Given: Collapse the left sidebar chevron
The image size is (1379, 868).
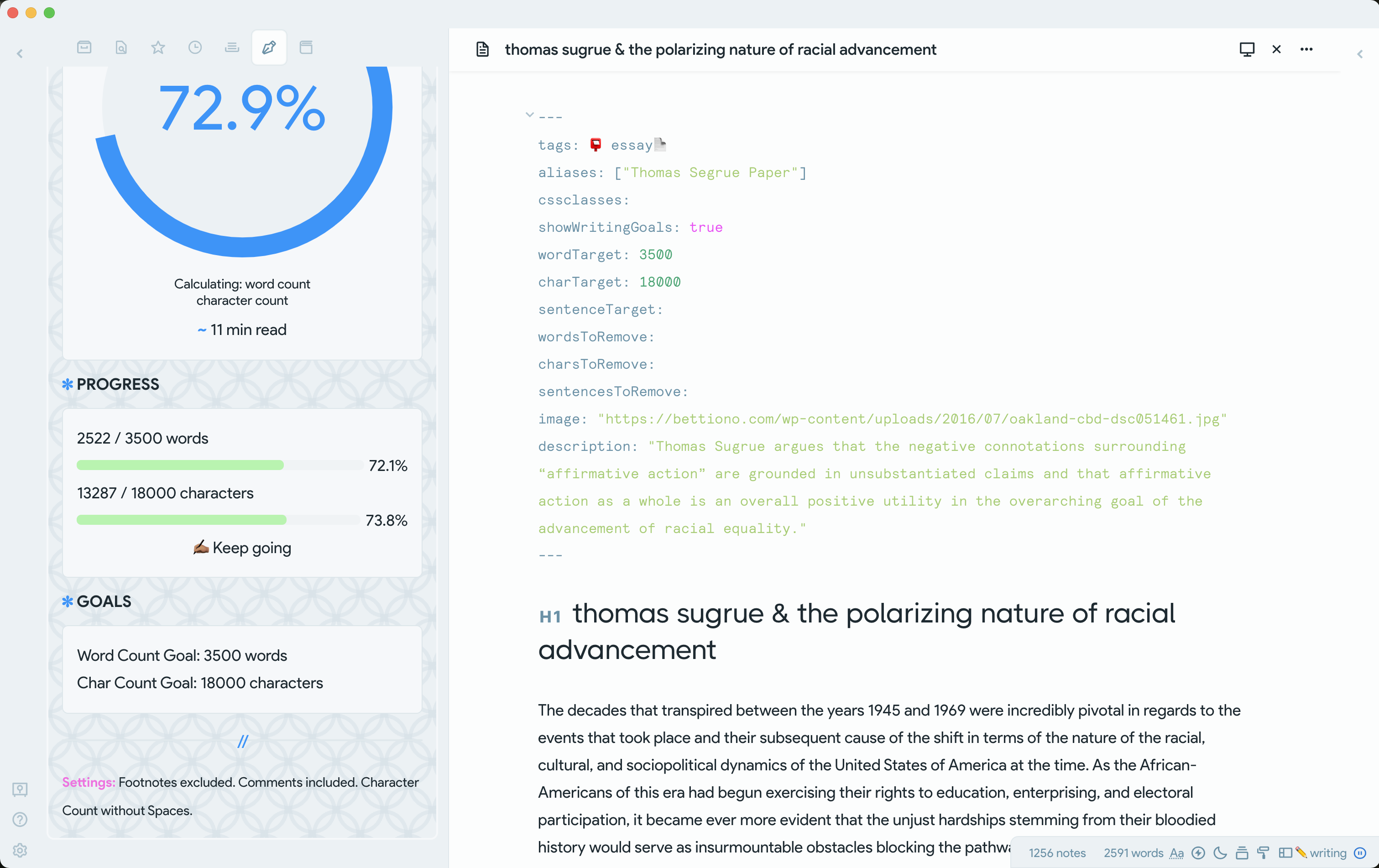Looking at the screenshot, I should click(20, 54).
